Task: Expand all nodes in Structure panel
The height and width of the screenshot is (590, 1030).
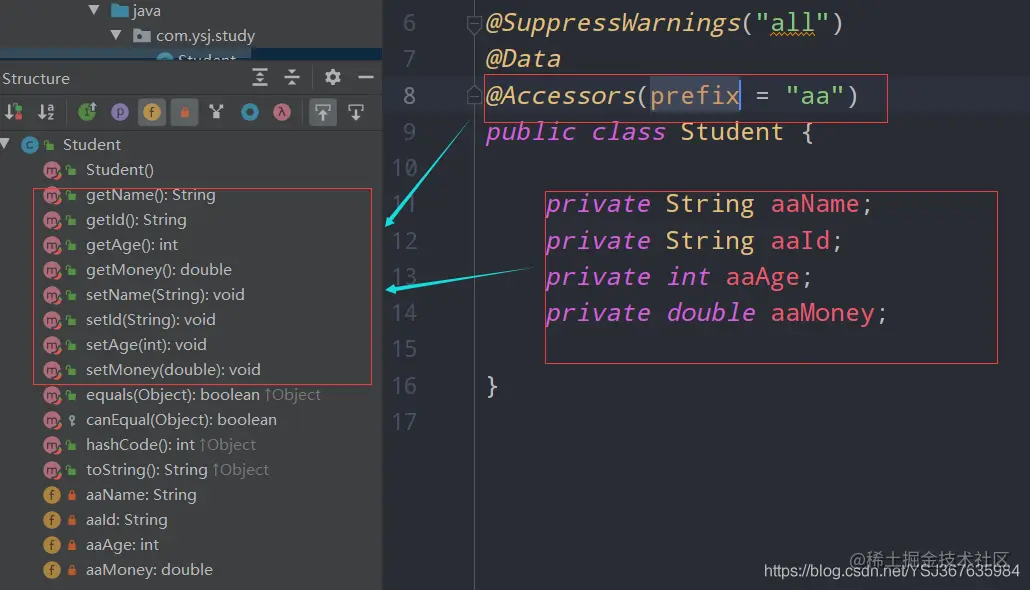Action: 260,78
